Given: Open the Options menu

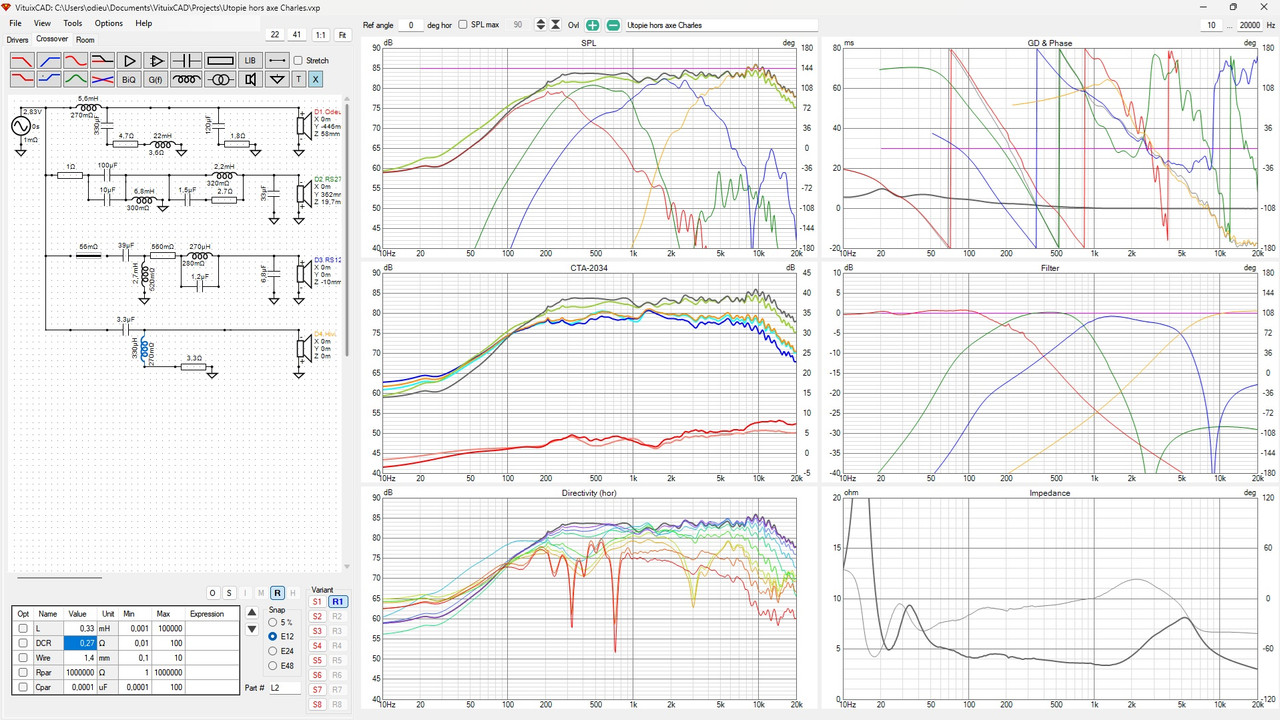Looking at the screenshot, I should pyautogui.click(x=109, y=23).
